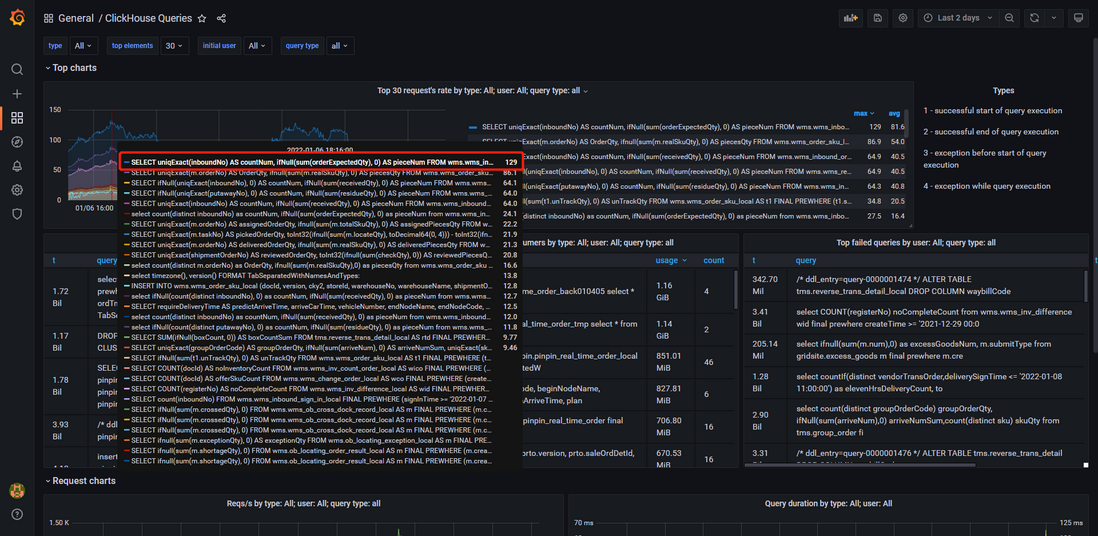This screenshot has width=1098, height=536.
Task: Open the Alerting bell icon
Action: (18, 166)
